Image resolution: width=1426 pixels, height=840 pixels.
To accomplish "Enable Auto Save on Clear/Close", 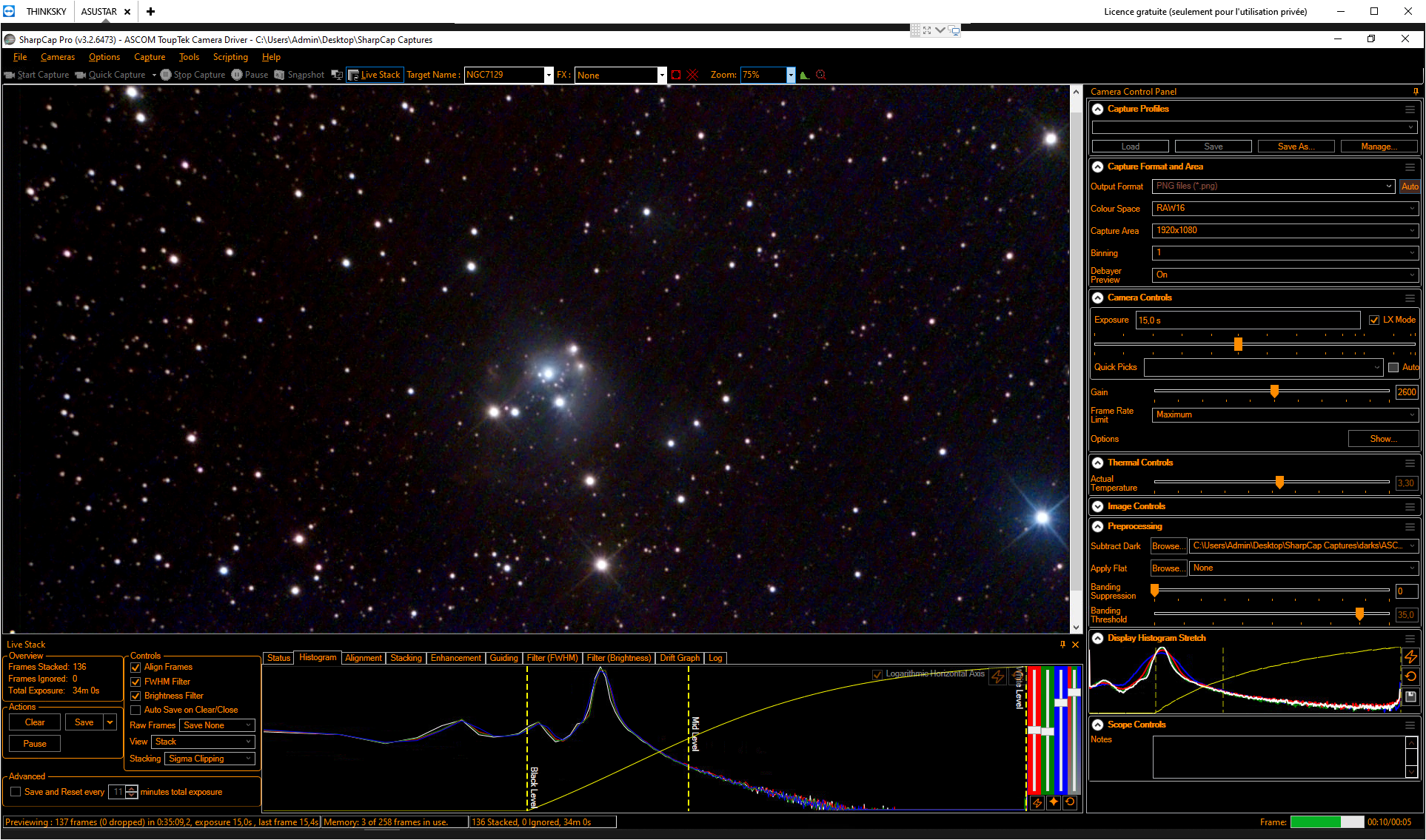I will pos(135,710).
